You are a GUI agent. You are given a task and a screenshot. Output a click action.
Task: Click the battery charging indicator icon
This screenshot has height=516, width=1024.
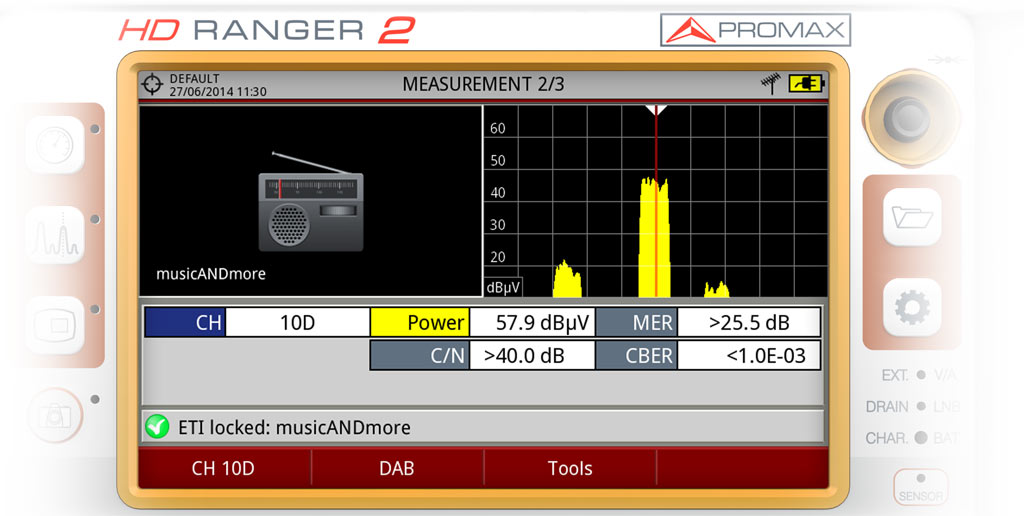807,84
